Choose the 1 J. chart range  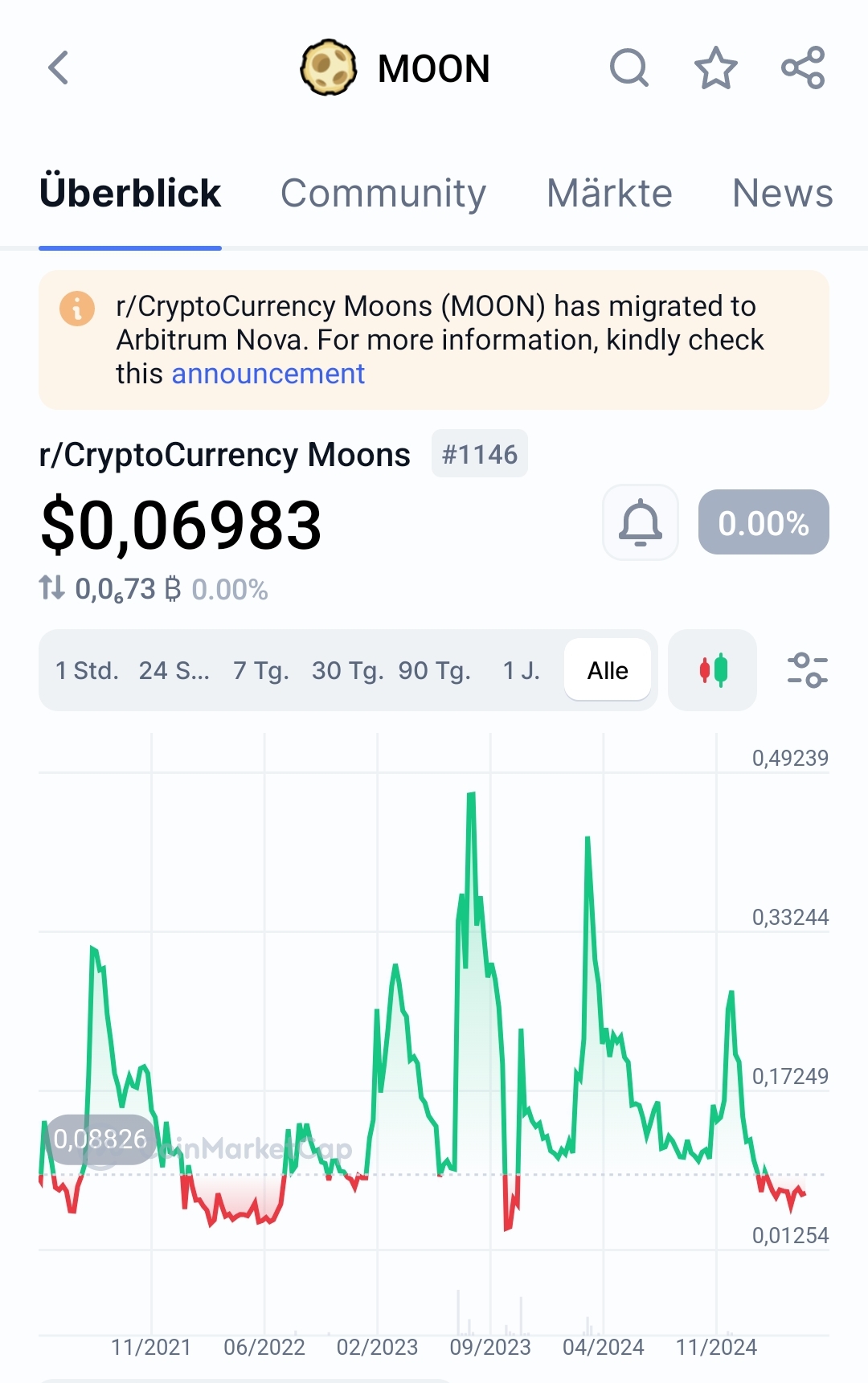(522, 670)
